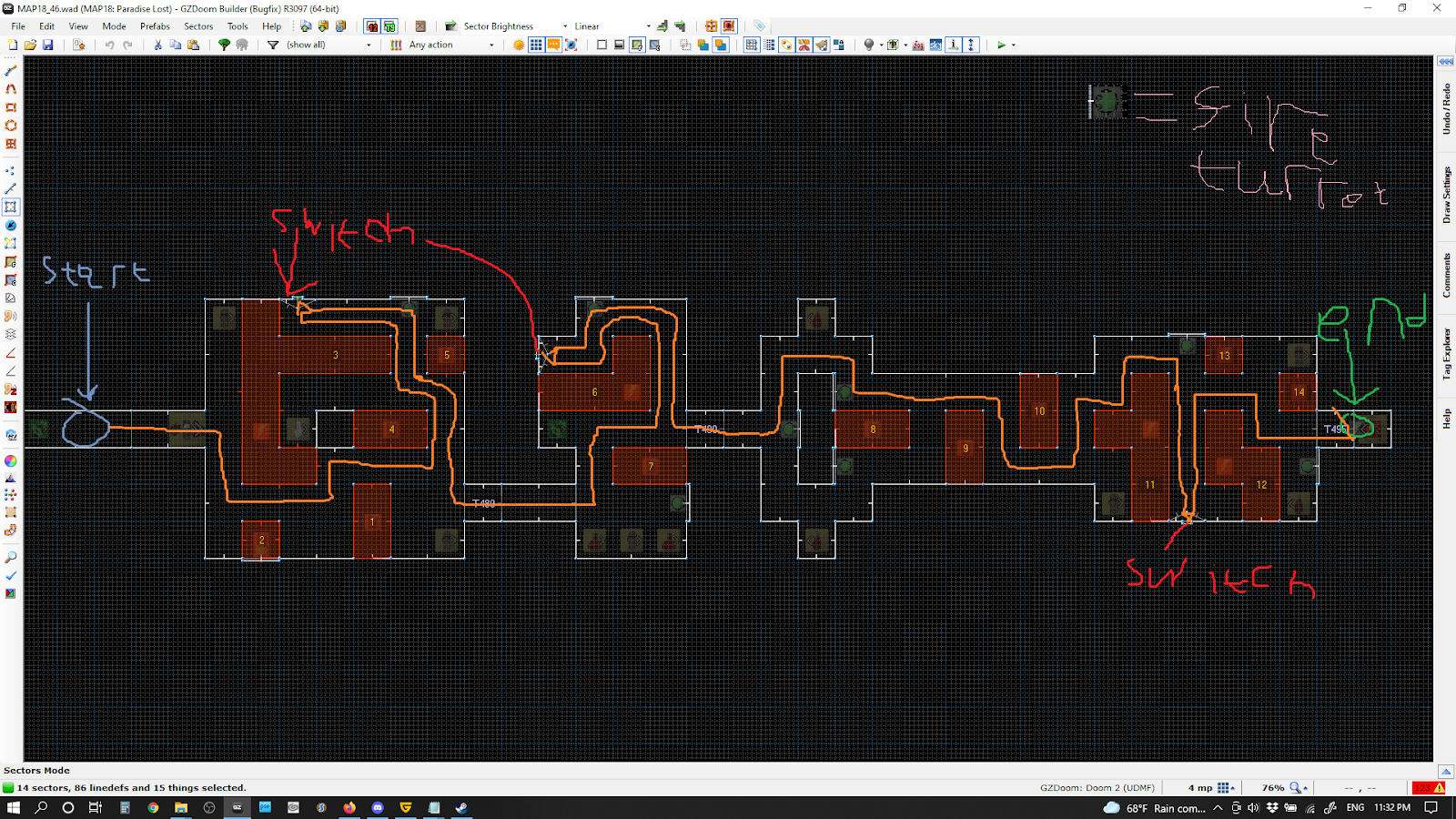Toggle the info 'i' toolbar button
The width and height of the screenshot is (1456, 819).
point(953,45)
